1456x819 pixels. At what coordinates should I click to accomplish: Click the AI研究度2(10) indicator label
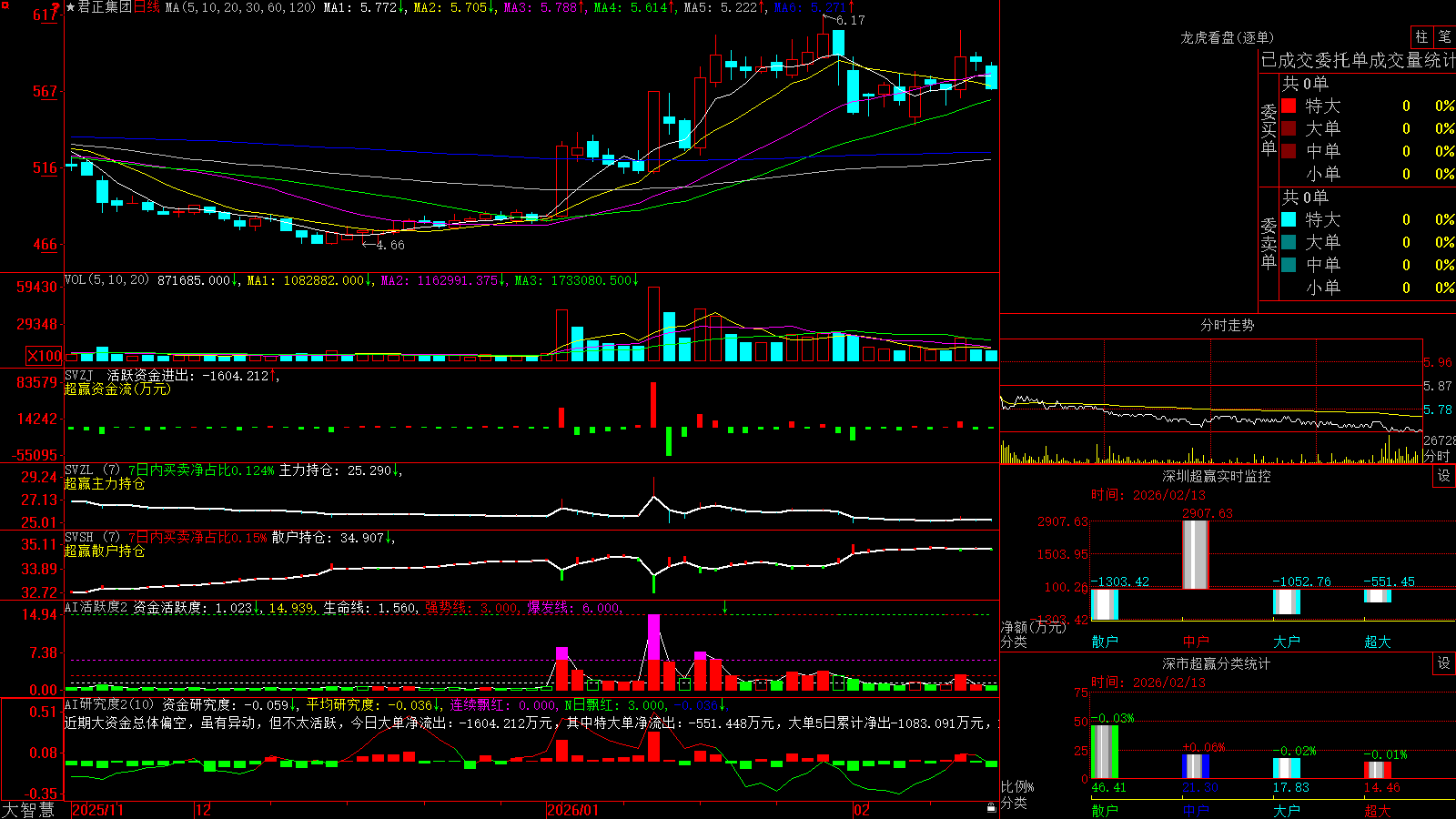coord(109,704)
